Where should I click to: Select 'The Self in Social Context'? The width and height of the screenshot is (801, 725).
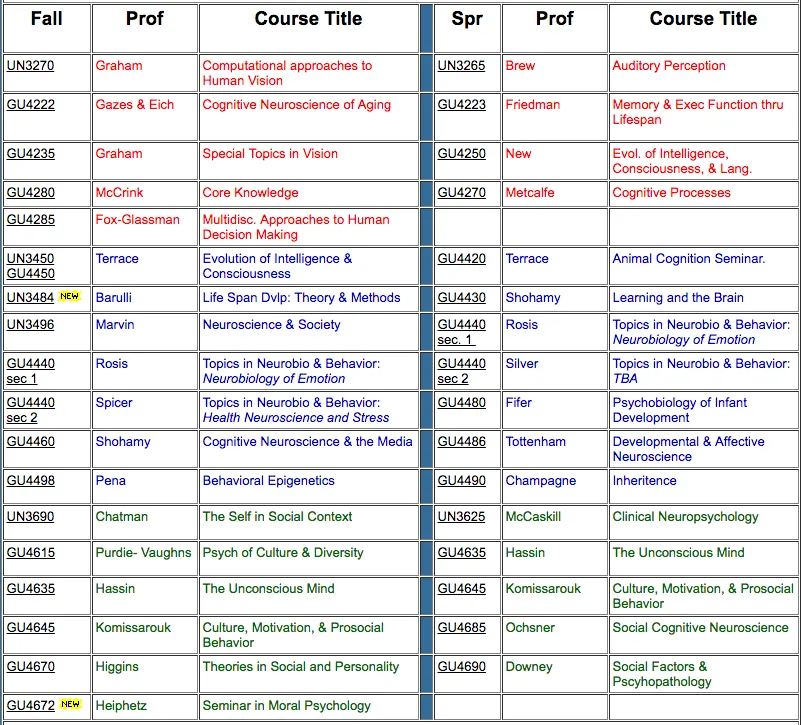[277, 517]
